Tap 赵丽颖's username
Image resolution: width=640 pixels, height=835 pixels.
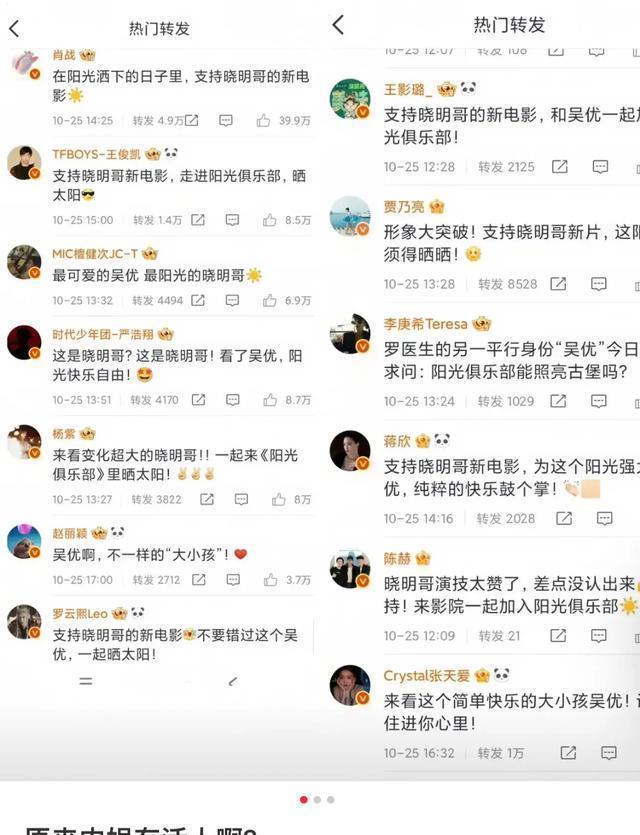click(x=69, y=533)
